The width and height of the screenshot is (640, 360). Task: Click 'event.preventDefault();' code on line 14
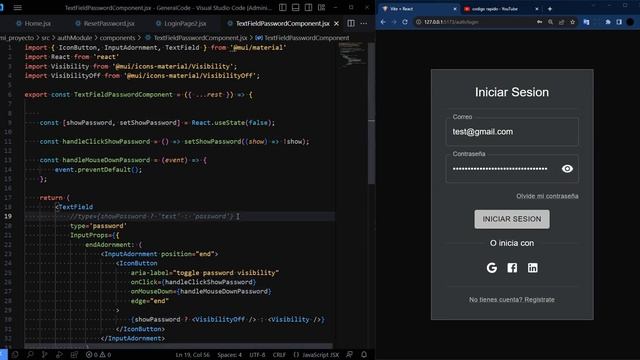click(98, 169)
